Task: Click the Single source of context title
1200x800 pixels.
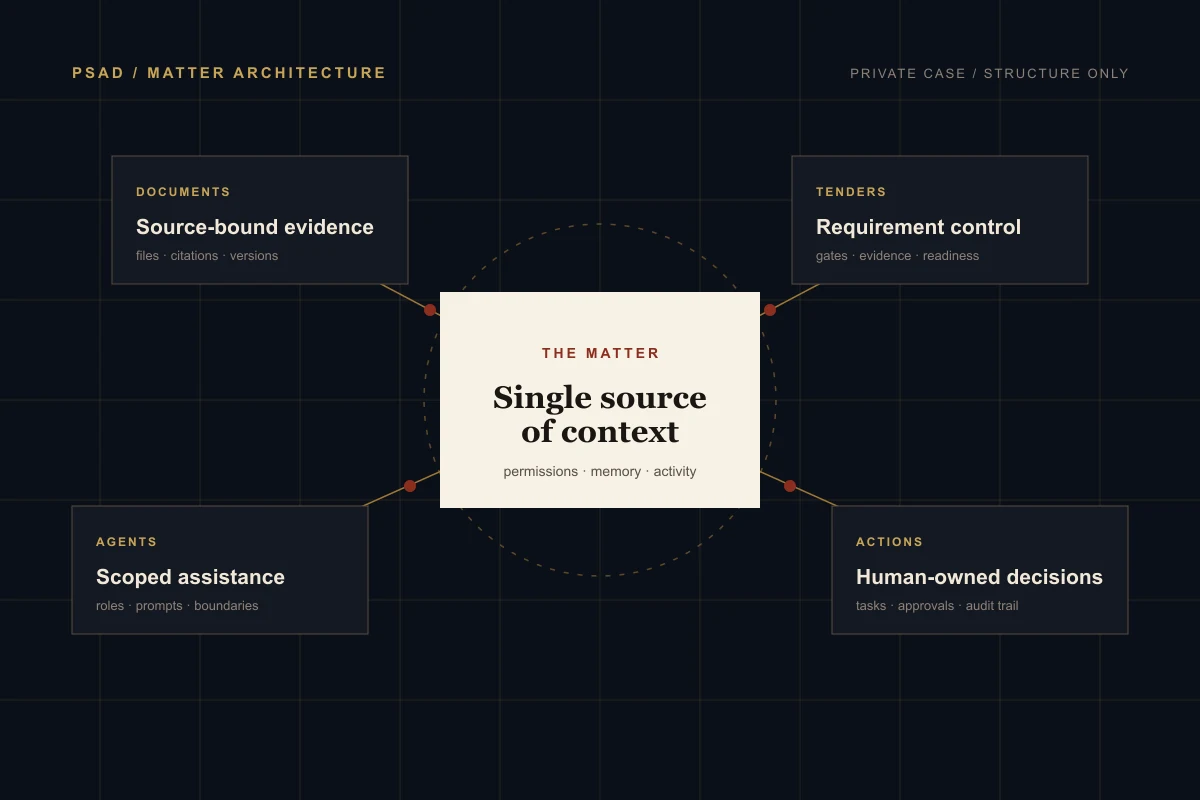Action: coord(600,414)
